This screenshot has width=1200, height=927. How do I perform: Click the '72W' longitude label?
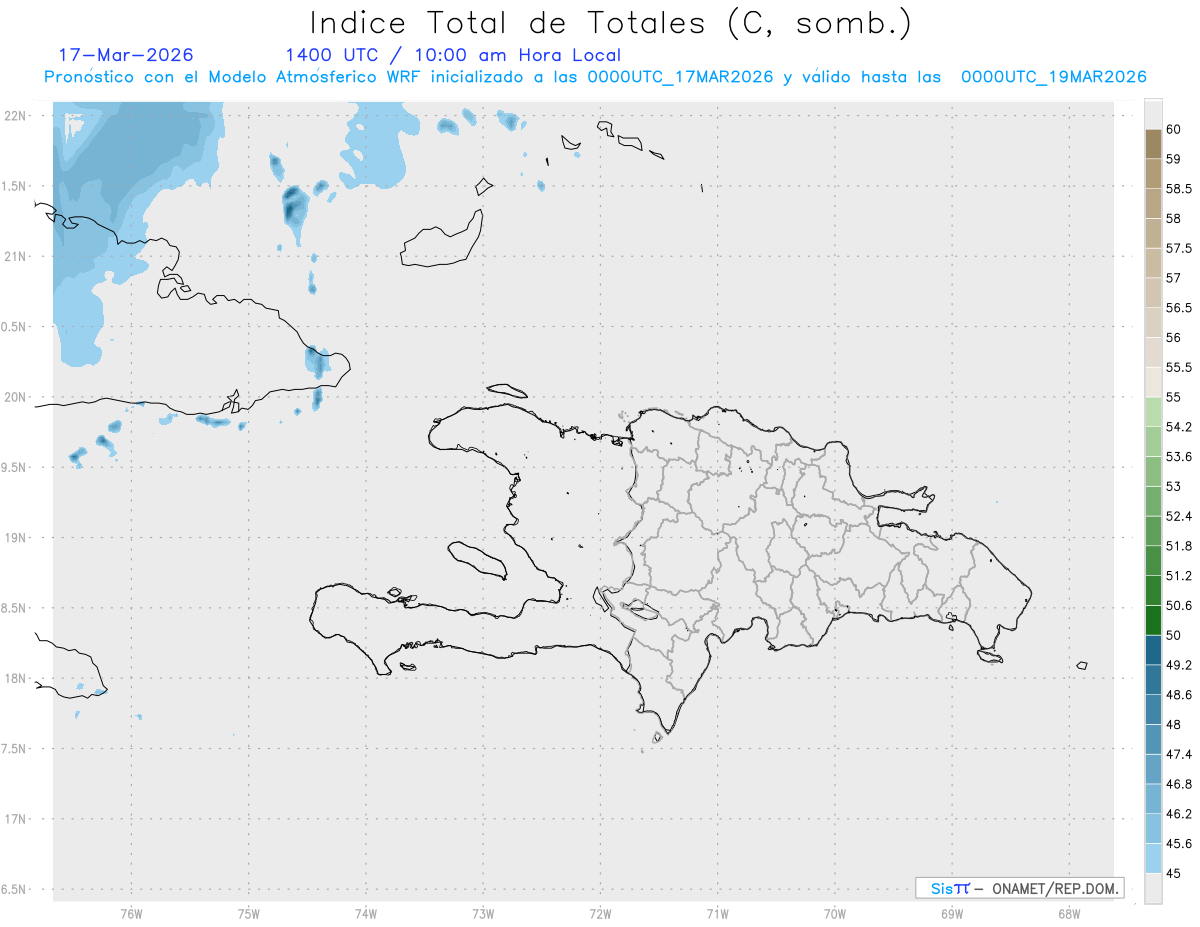pos(600,914)
